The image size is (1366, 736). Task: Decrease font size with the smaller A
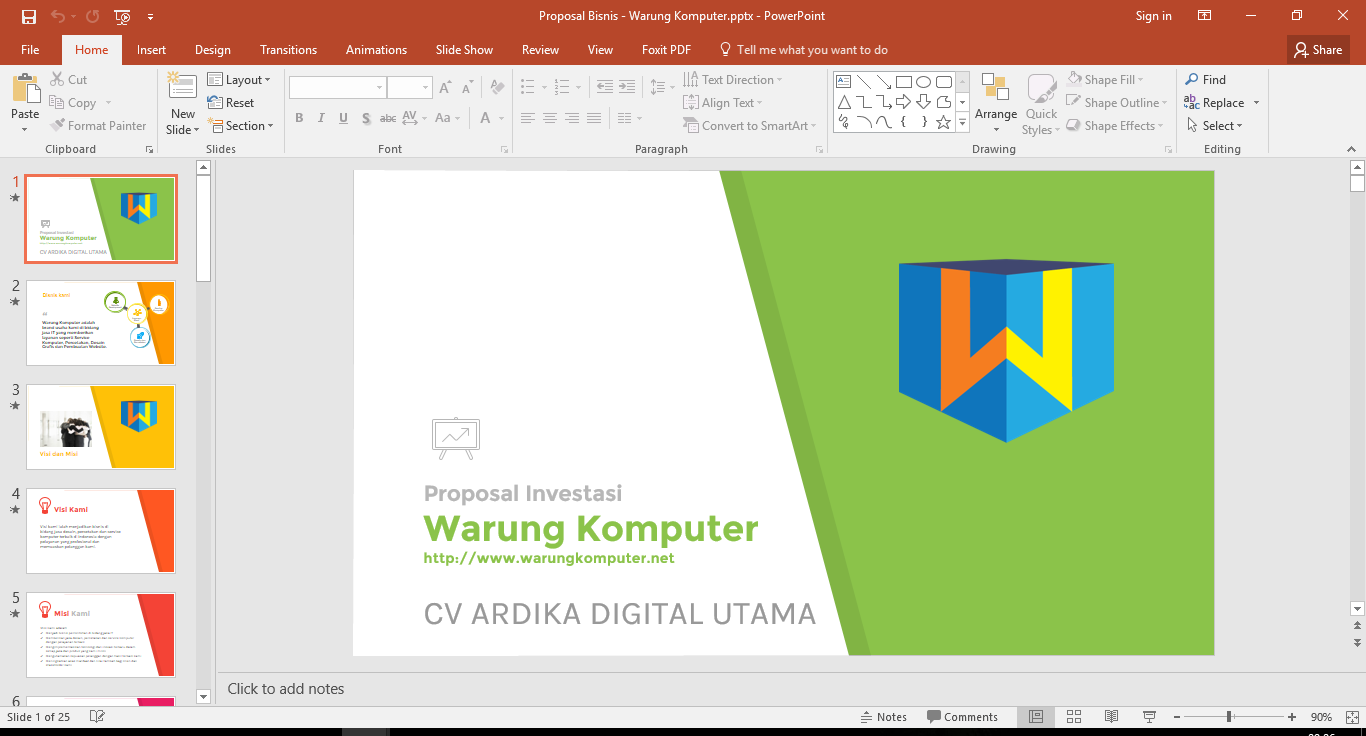[x=466, y=88]
